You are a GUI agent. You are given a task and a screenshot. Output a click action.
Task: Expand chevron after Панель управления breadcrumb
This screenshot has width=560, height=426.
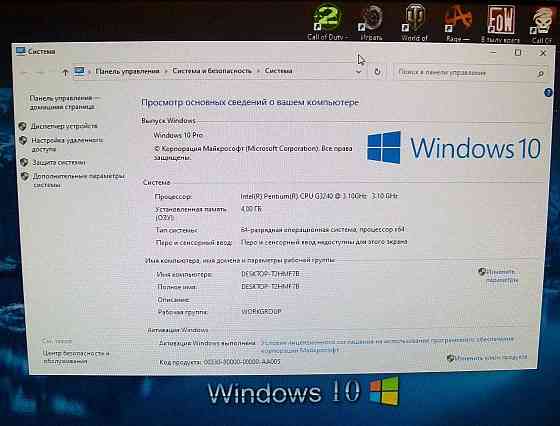coord(166,71)
